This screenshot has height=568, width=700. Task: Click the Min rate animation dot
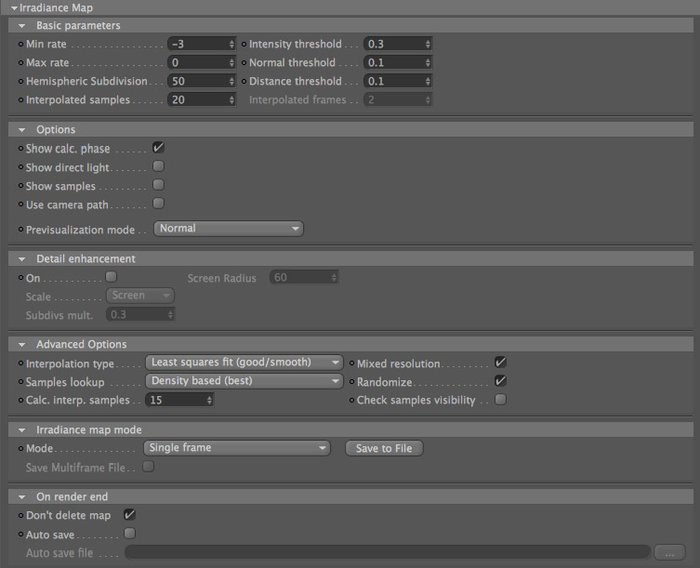click(x=21, y=44)
